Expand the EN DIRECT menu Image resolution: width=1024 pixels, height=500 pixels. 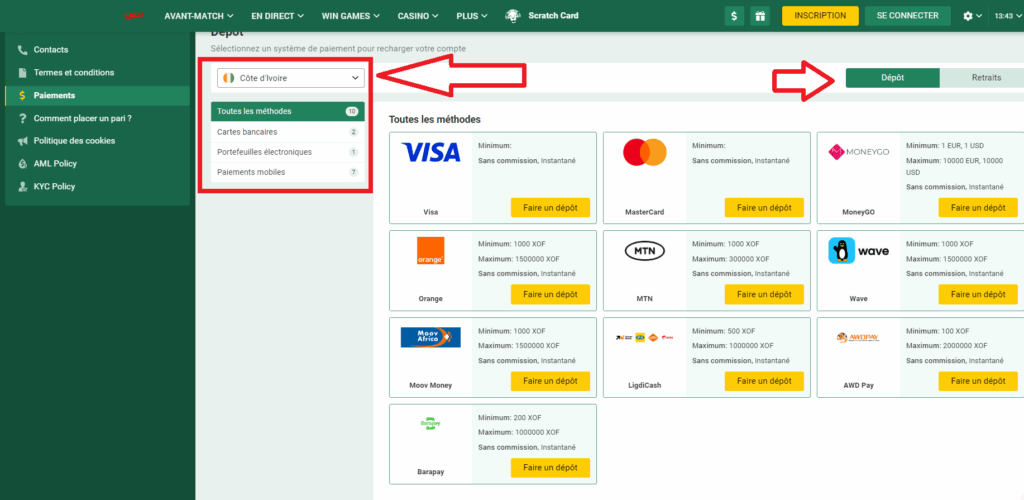pos(278,16)
